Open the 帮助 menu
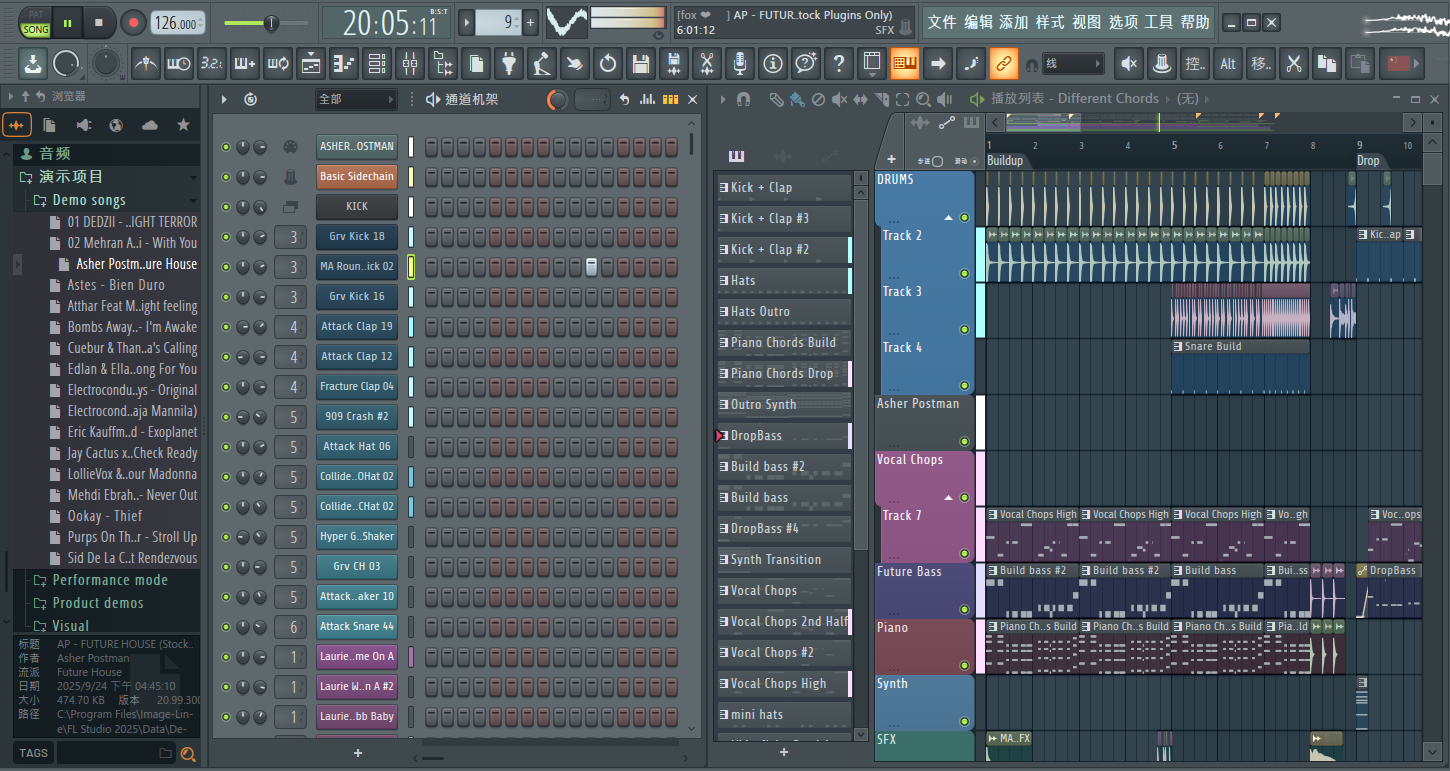The height and width of the screenshot is (771, 1450). tap(1195, 22)
